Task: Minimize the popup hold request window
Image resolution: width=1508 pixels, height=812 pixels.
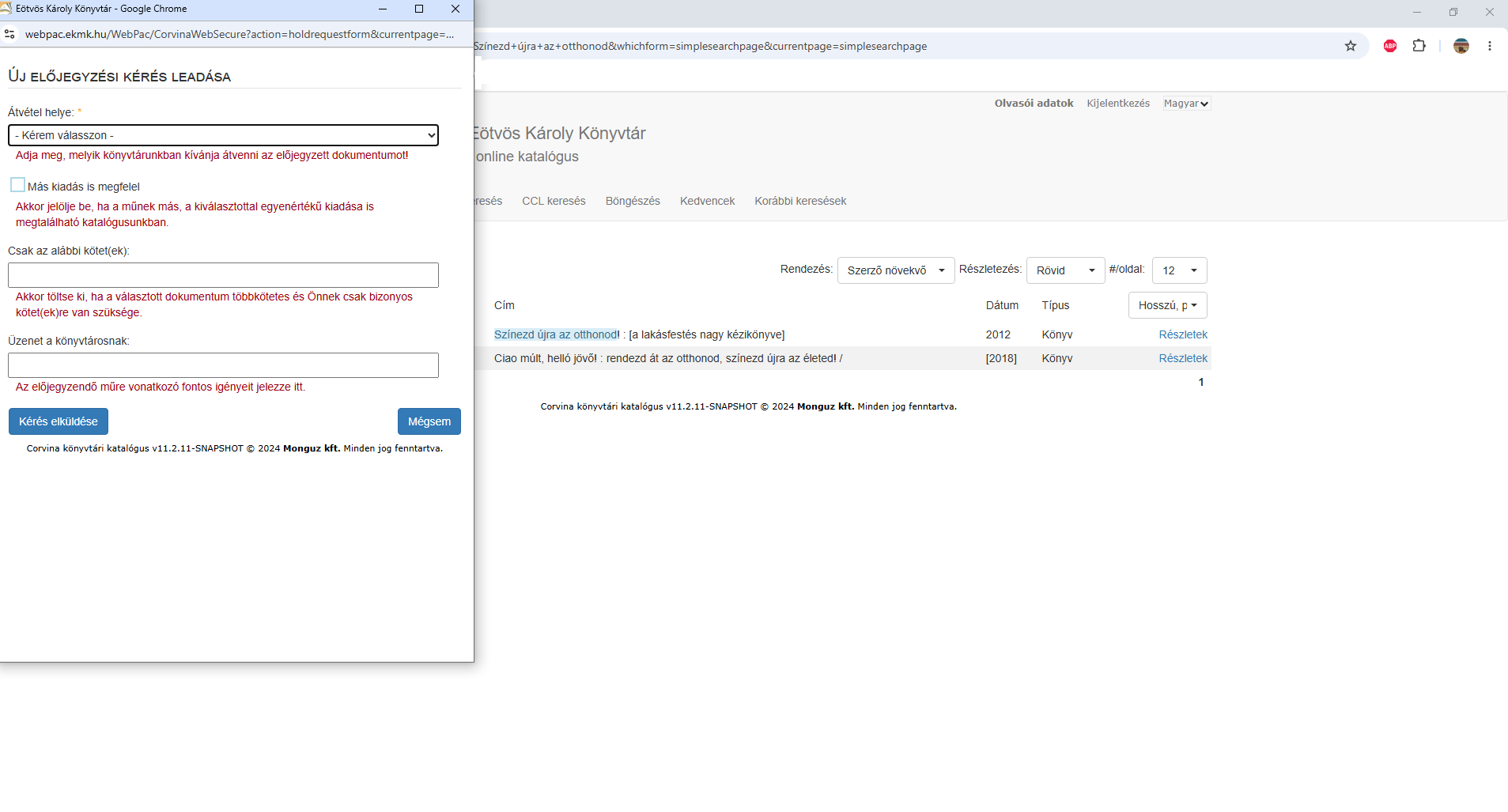Action: [383, 9]
